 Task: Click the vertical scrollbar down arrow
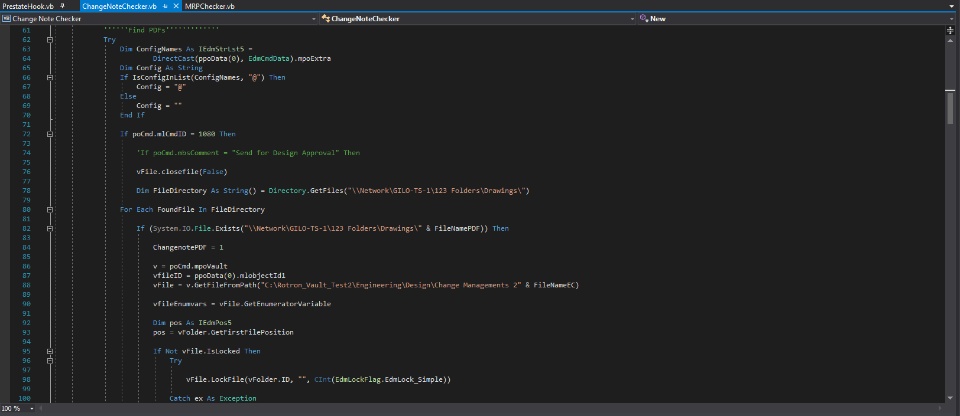point(952,400)
